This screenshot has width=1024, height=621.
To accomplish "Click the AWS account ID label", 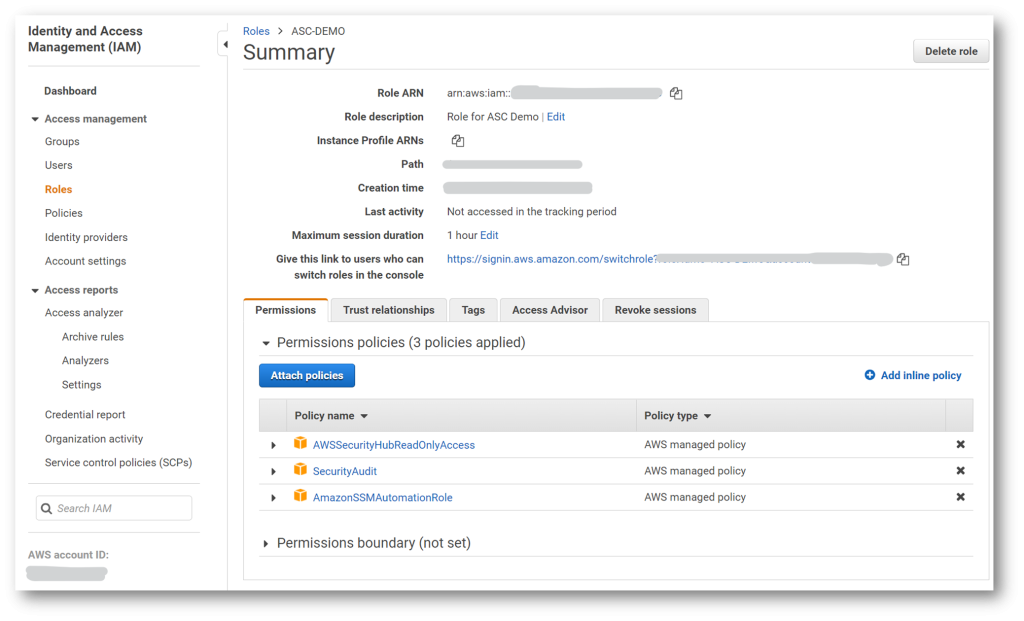I will coord(69,555).
